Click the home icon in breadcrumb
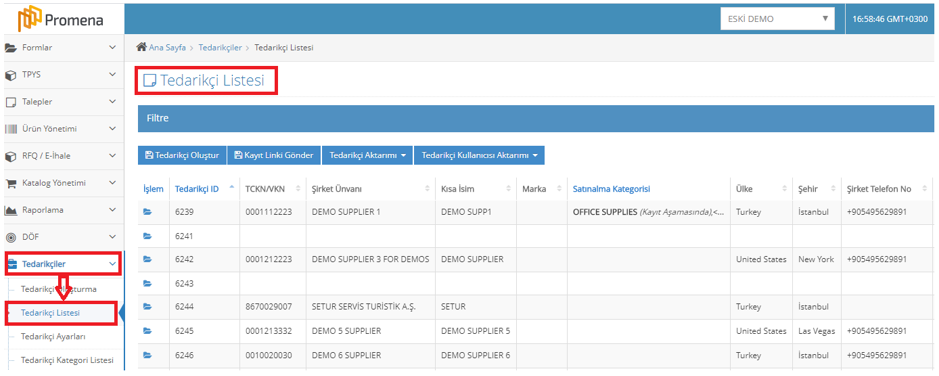 pyautogui.click(x=142, y=47)
